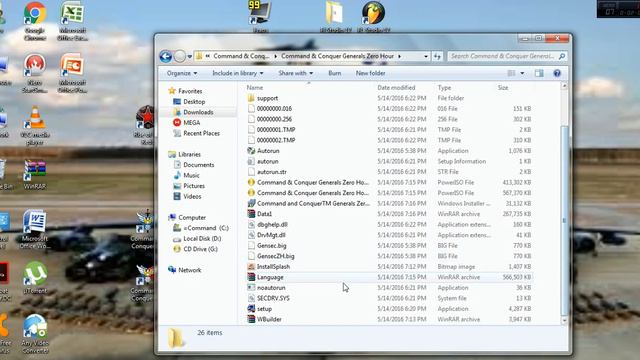Click the New folder button
Image resolution: width=640 pixels, height=360 pixels.
point(370,73)
